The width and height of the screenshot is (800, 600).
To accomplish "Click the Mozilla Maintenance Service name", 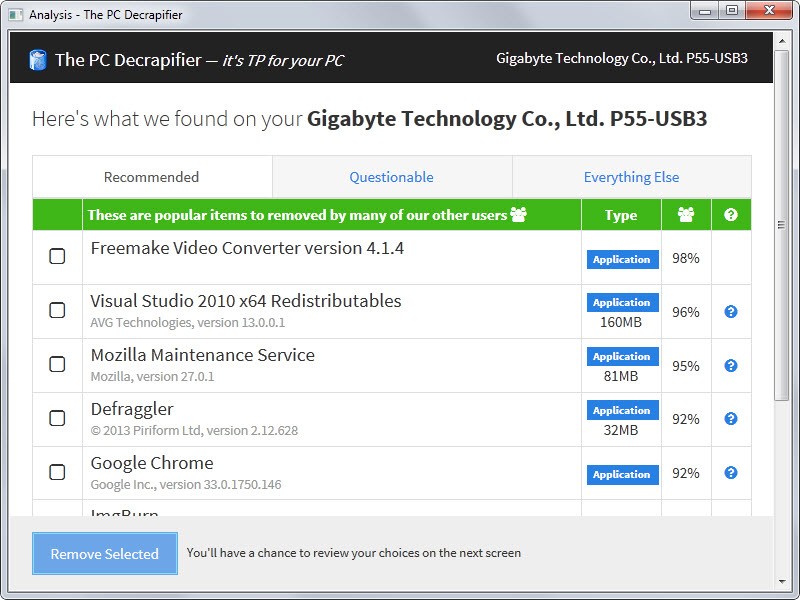I will 203,355.
